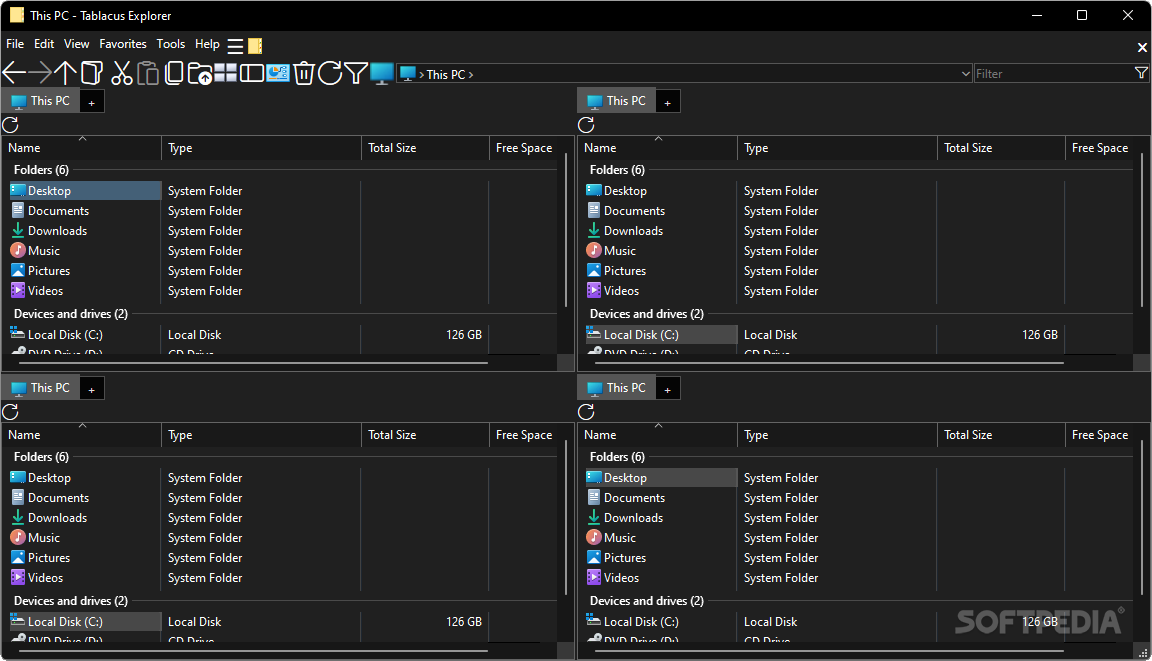Add new tab with plus in top-right pane
Image resolution: width=1152 pixels, height=661 pixels.
point(668,103)
